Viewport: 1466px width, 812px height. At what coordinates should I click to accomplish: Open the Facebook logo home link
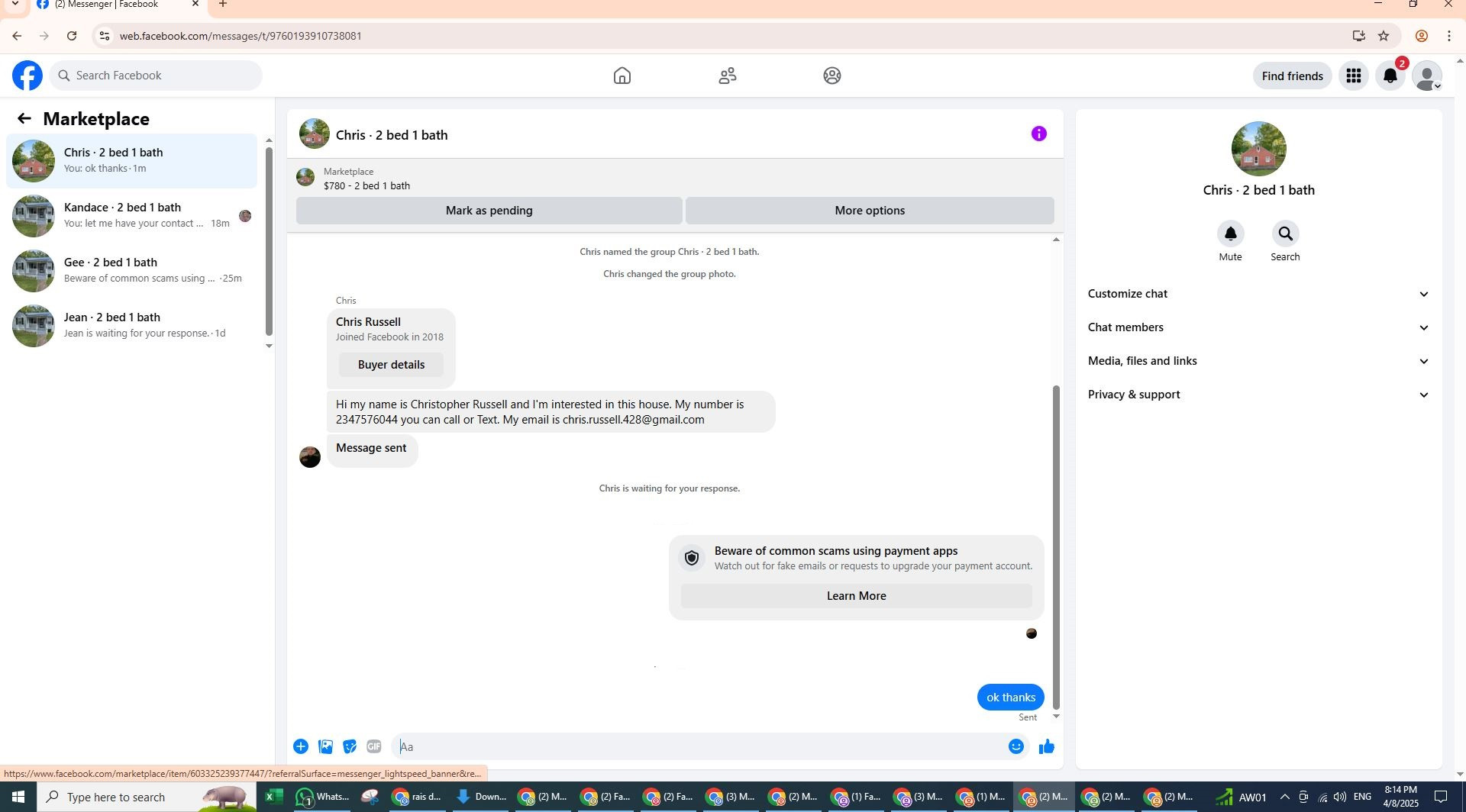[x=27, y=76]
